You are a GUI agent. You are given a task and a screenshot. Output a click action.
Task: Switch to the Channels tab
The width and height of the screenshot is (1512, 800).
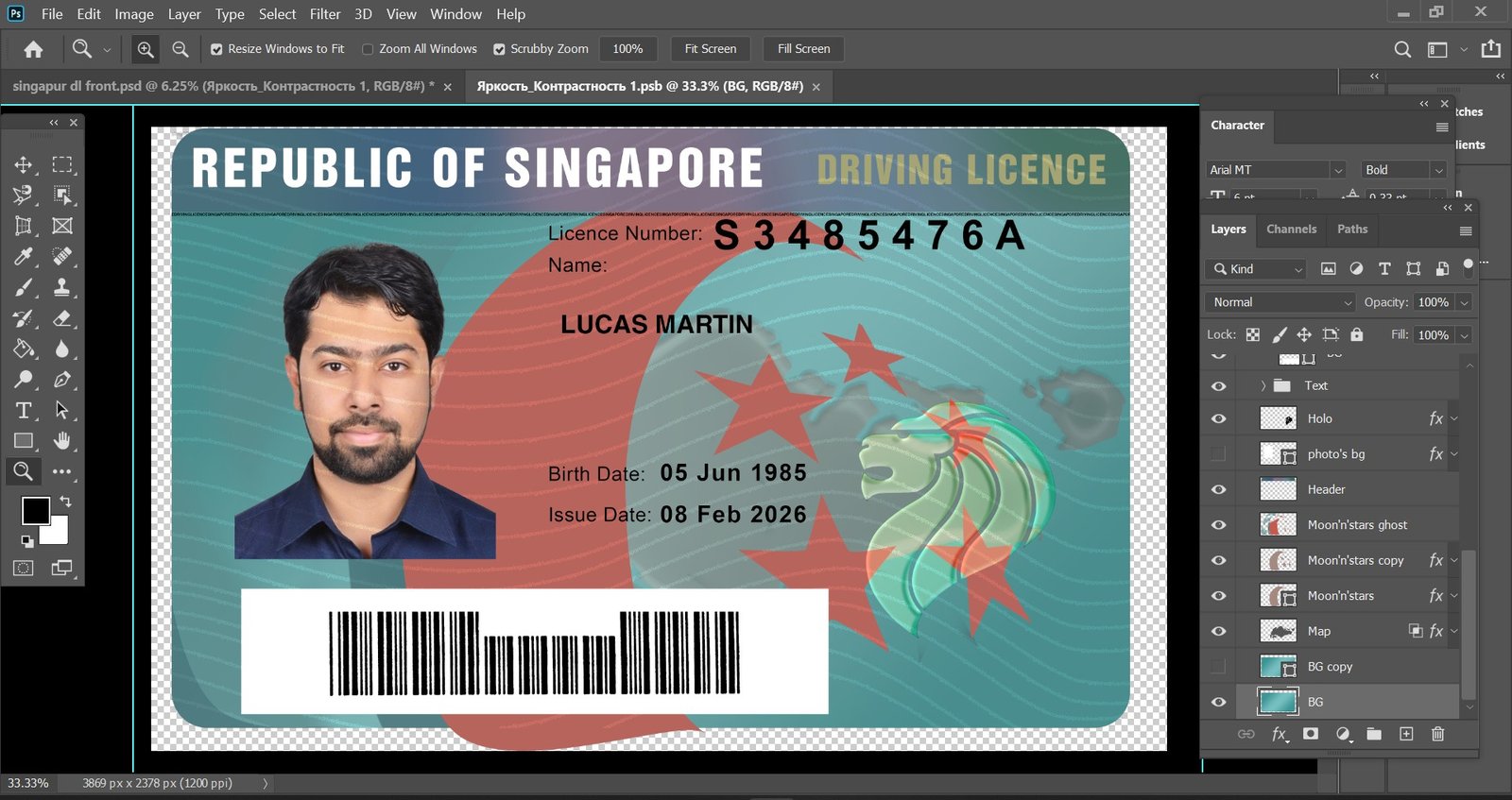click(x=1291, y=230)
